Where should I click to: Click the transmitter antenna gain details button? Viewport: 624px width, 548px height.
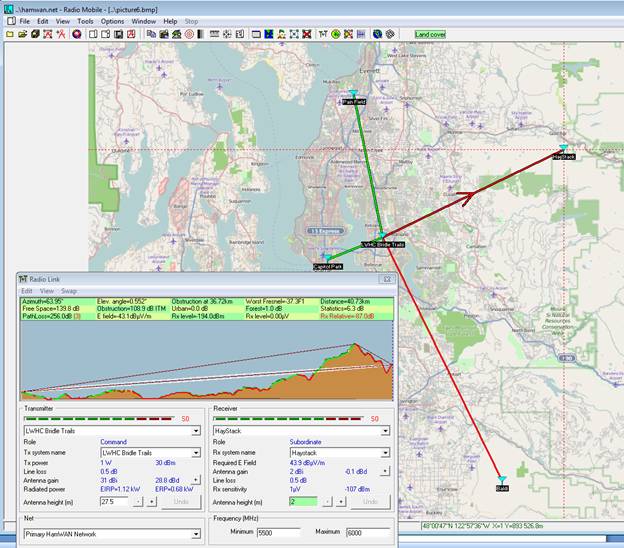pos(195,481)
